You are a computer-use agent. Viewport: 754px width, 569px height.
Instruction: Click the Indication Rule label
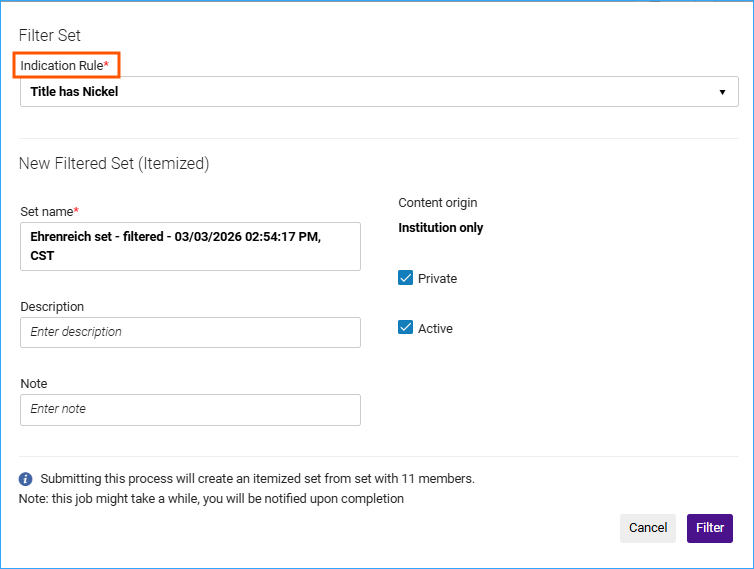pos(64,65)
